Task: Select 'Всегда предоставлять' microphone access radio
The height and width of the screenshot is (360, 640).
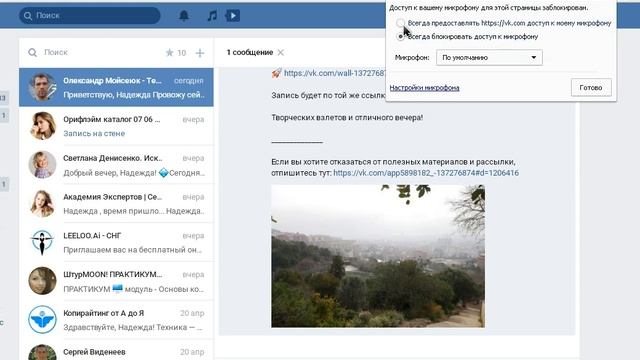Action: [x=400, y=23]
